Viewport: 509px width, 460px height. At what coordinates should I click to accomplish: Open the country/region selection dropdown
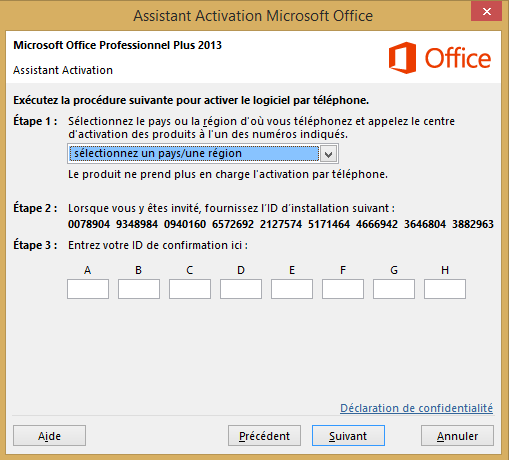coord(203,154)
